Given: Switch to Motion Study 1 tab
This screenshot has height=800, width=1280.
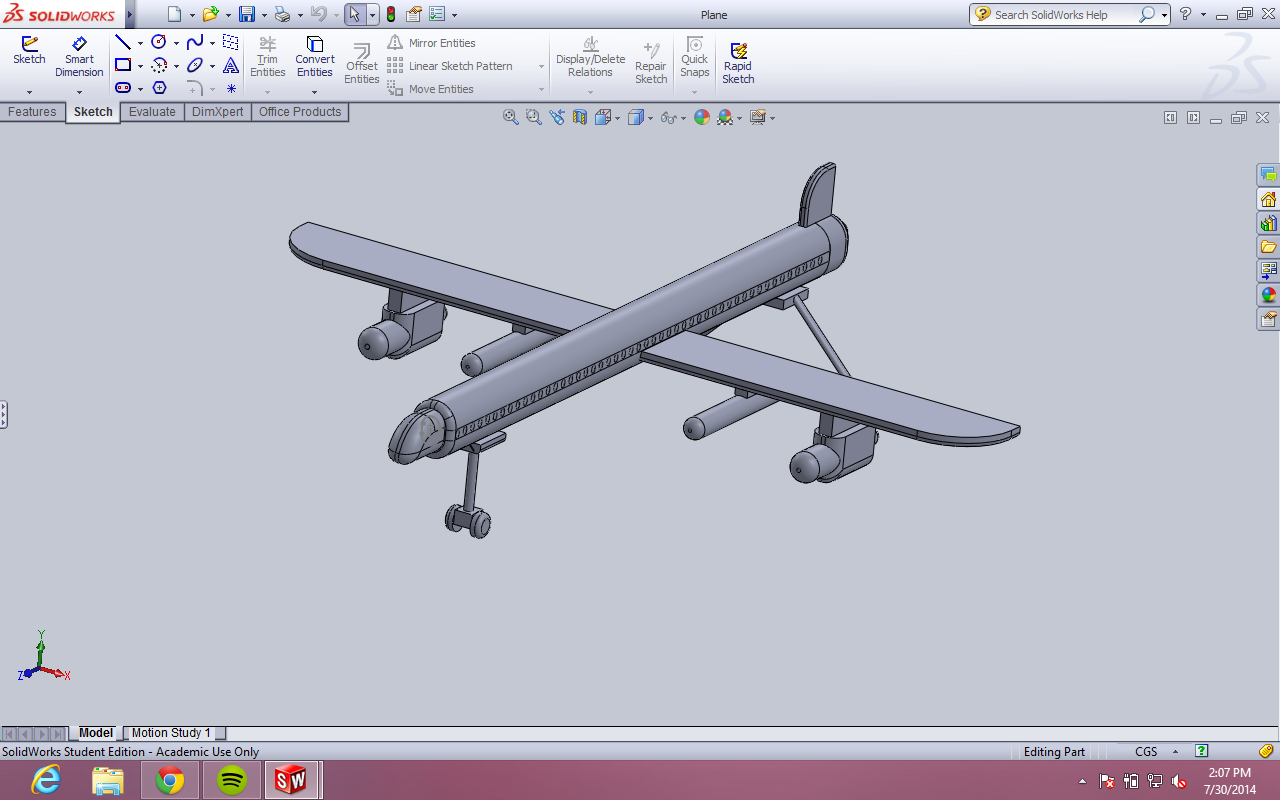Looking at the screenshot, I should coord(171,733).
